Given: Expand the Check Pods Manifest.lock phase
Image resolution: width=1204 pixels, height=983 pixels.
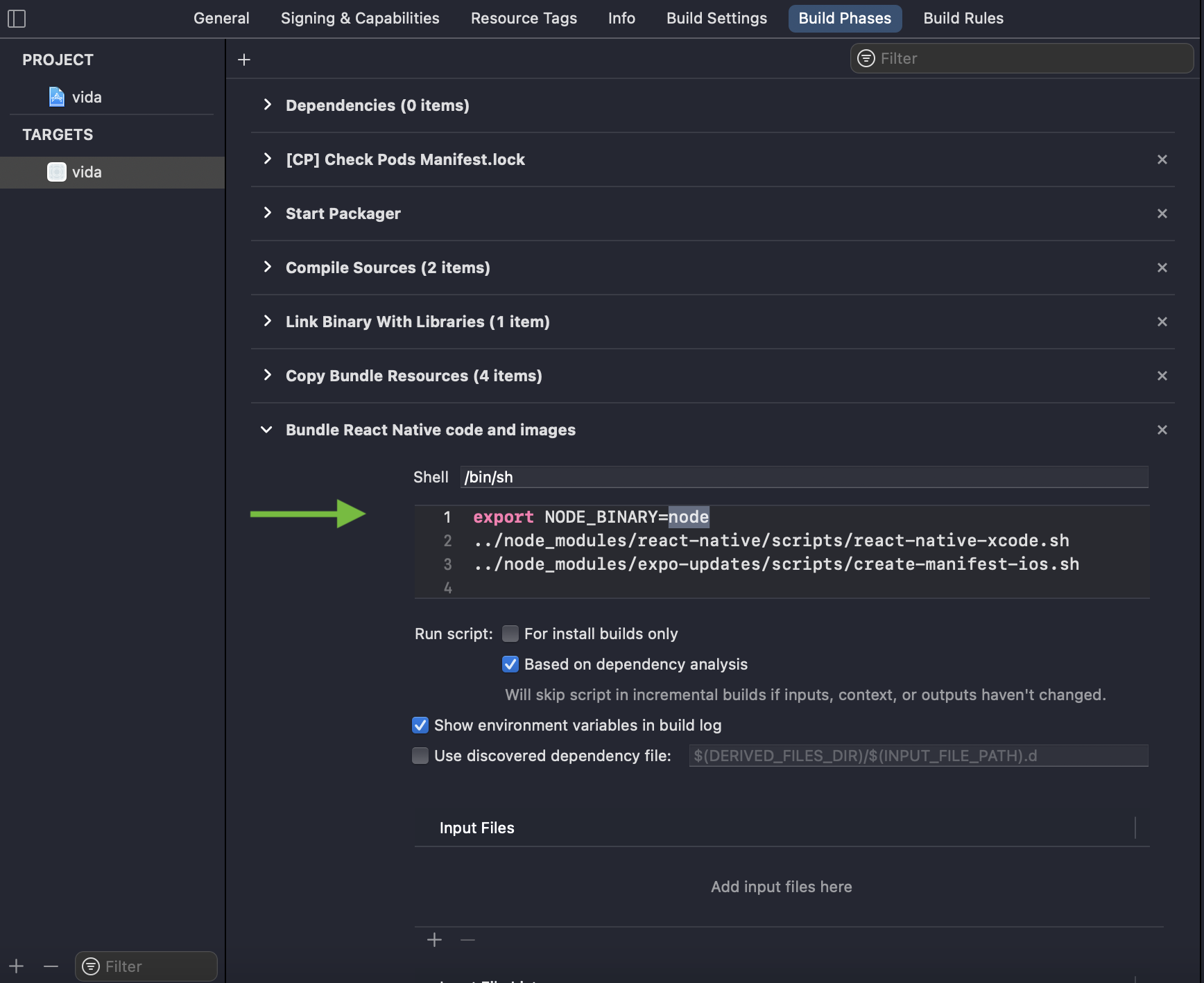Looking at the screenshot, I should click(x=268, y=159).
